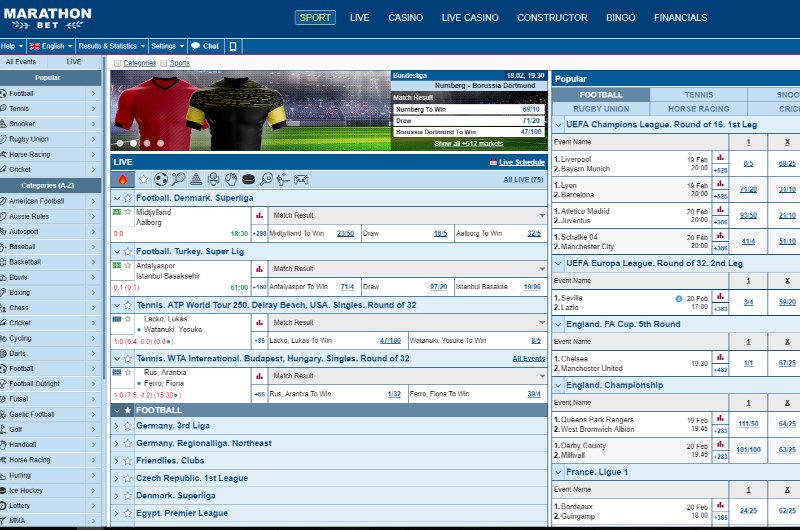Click the Marathon Bet logo

tap(47, 18)
